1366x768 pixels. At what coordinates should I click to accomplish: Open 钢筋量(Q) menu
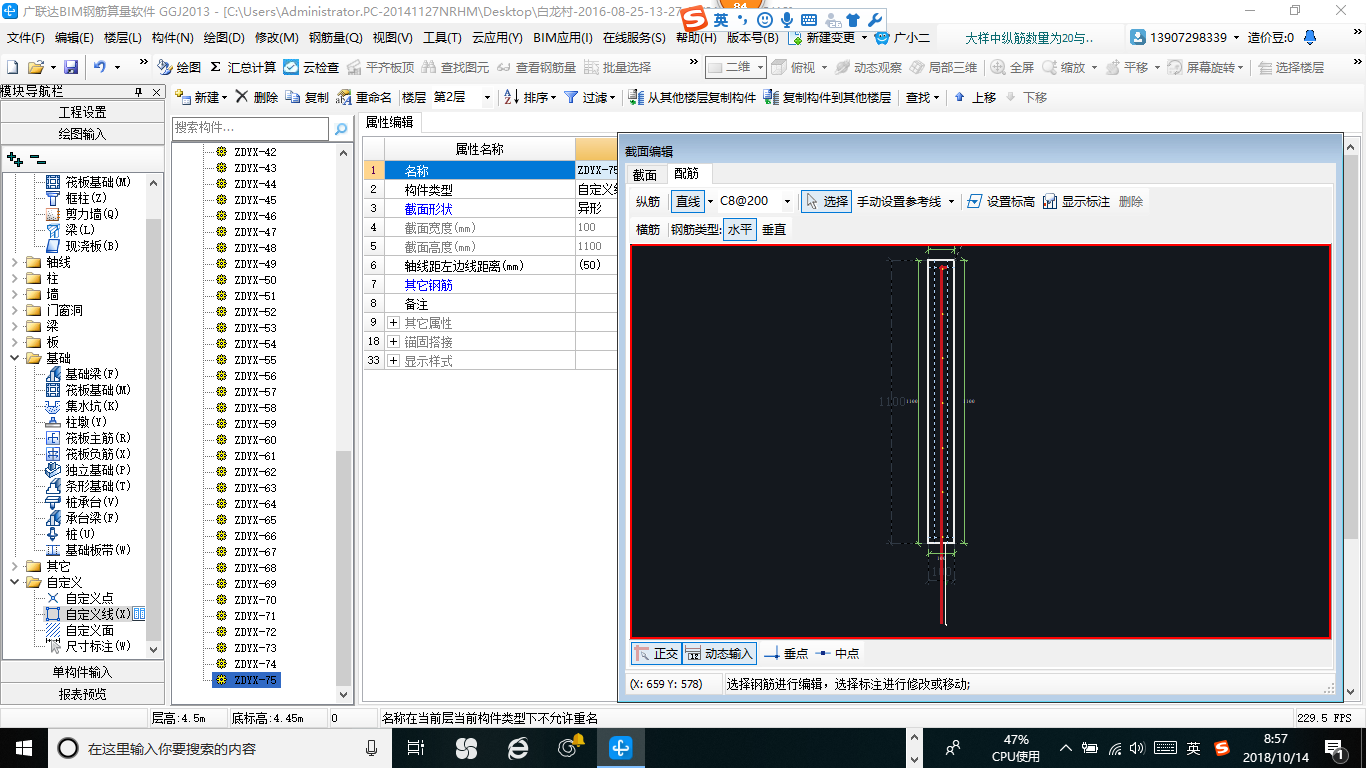(x=335, y=38)
